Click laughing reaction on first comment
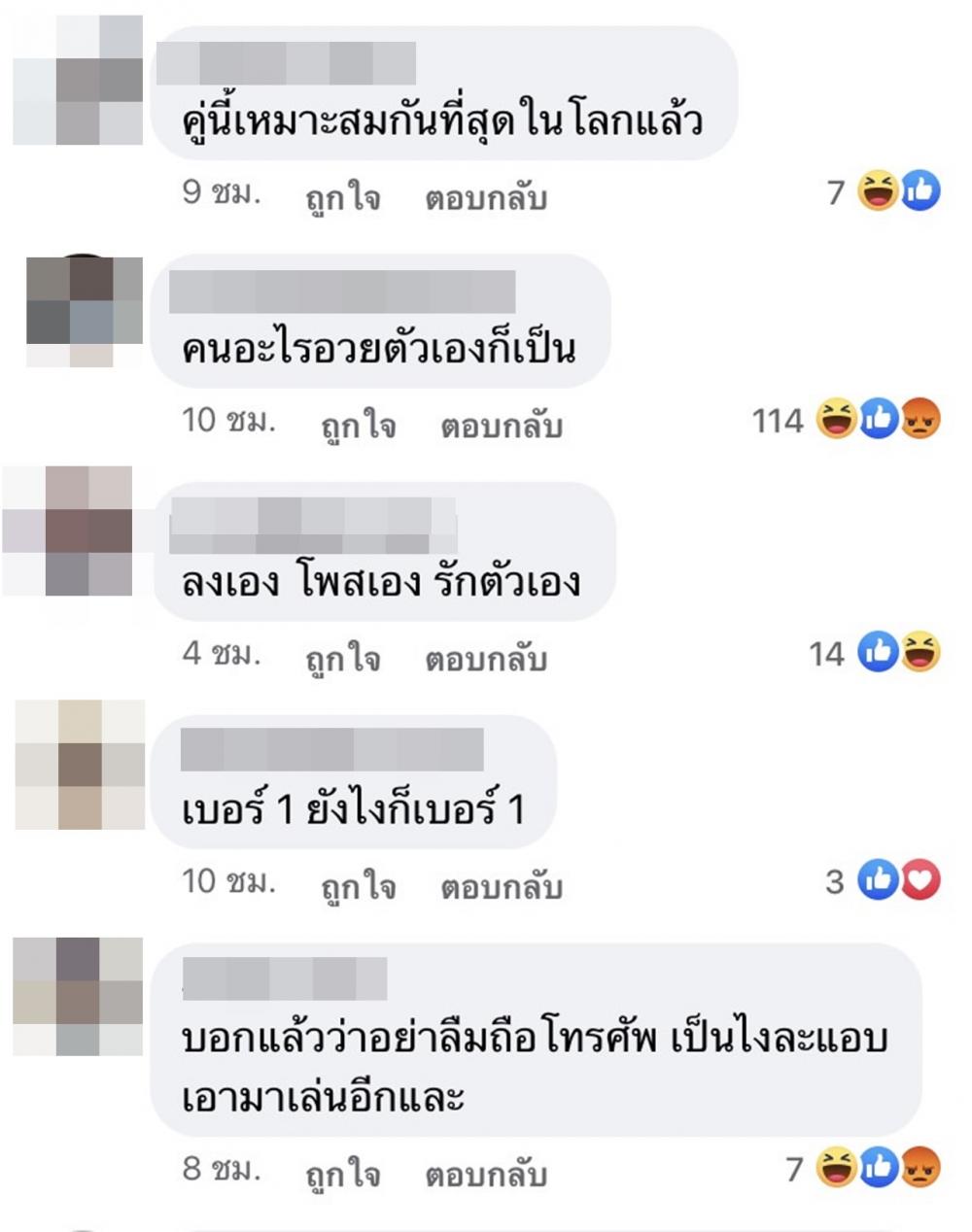 (879, 190)
